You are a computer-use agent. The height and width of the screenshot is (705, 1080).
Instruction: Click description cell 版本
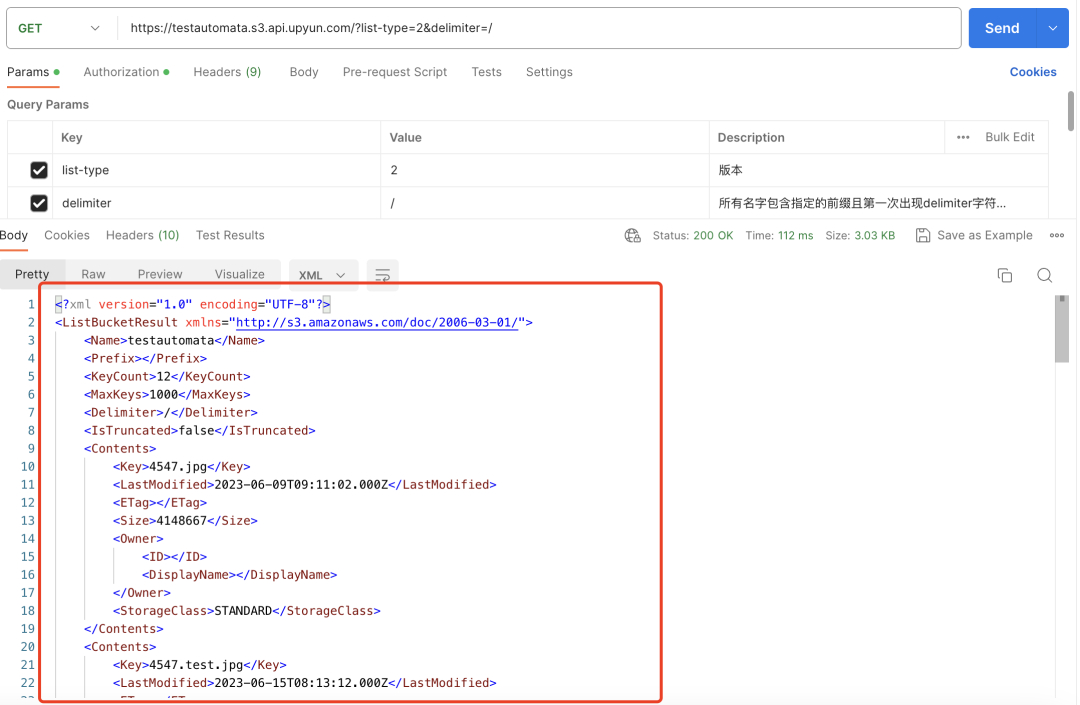879,170
